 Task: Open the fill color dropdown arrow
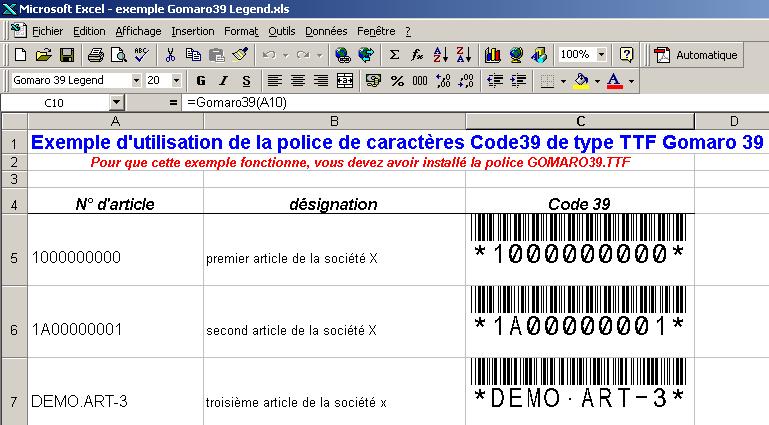pyautogui.click(x=598, y=81)
